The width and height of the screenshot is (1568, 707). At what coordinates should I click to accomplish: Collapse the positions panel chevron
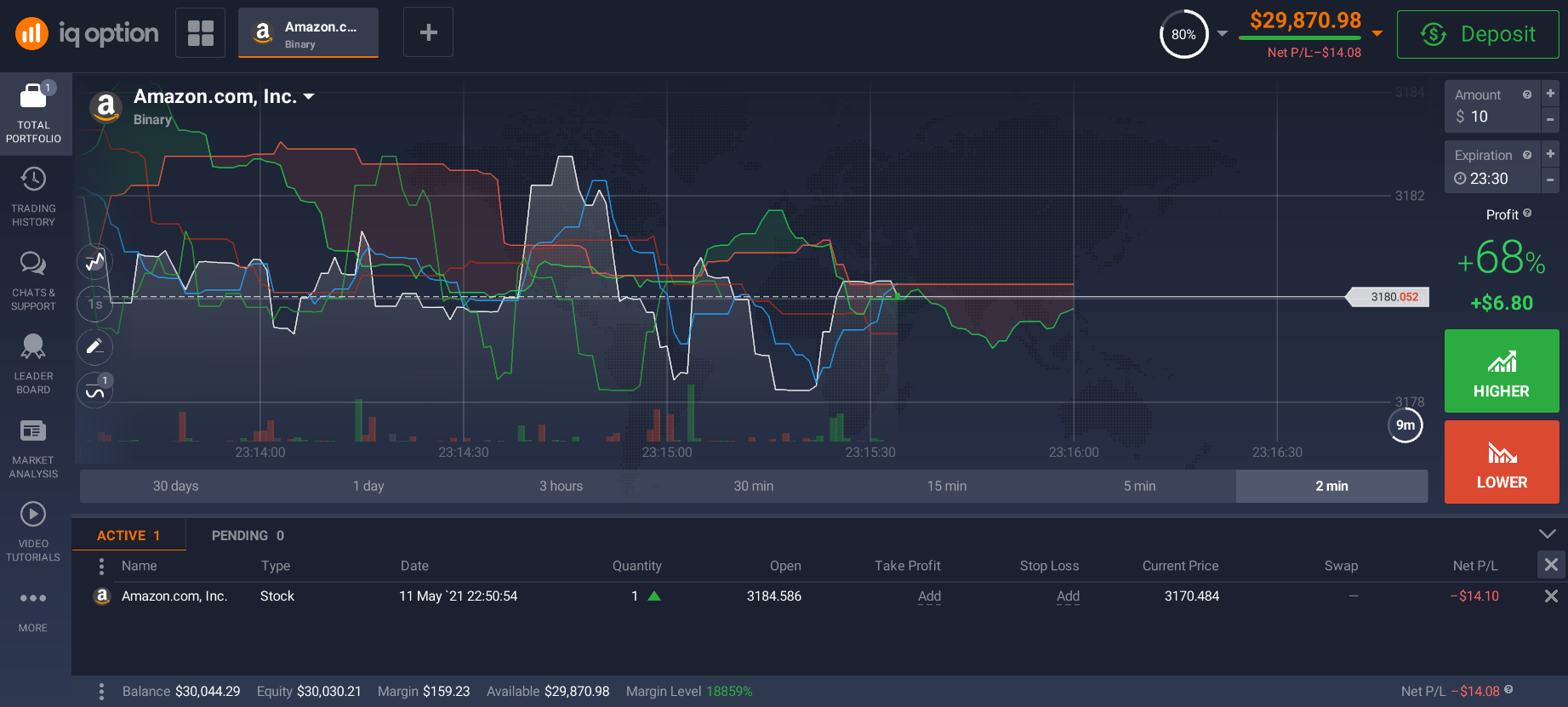tap(1548, 533)
